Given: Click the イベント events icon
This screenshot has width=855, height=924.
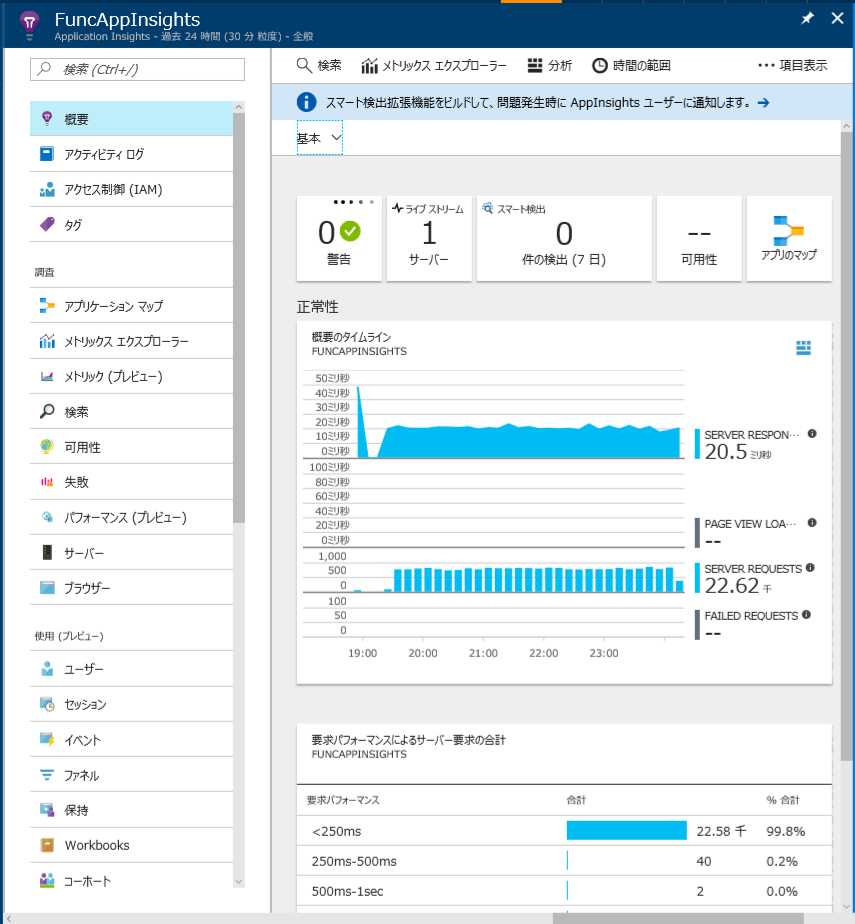Looking at the screenshot, I should click(x=47, y=740).
